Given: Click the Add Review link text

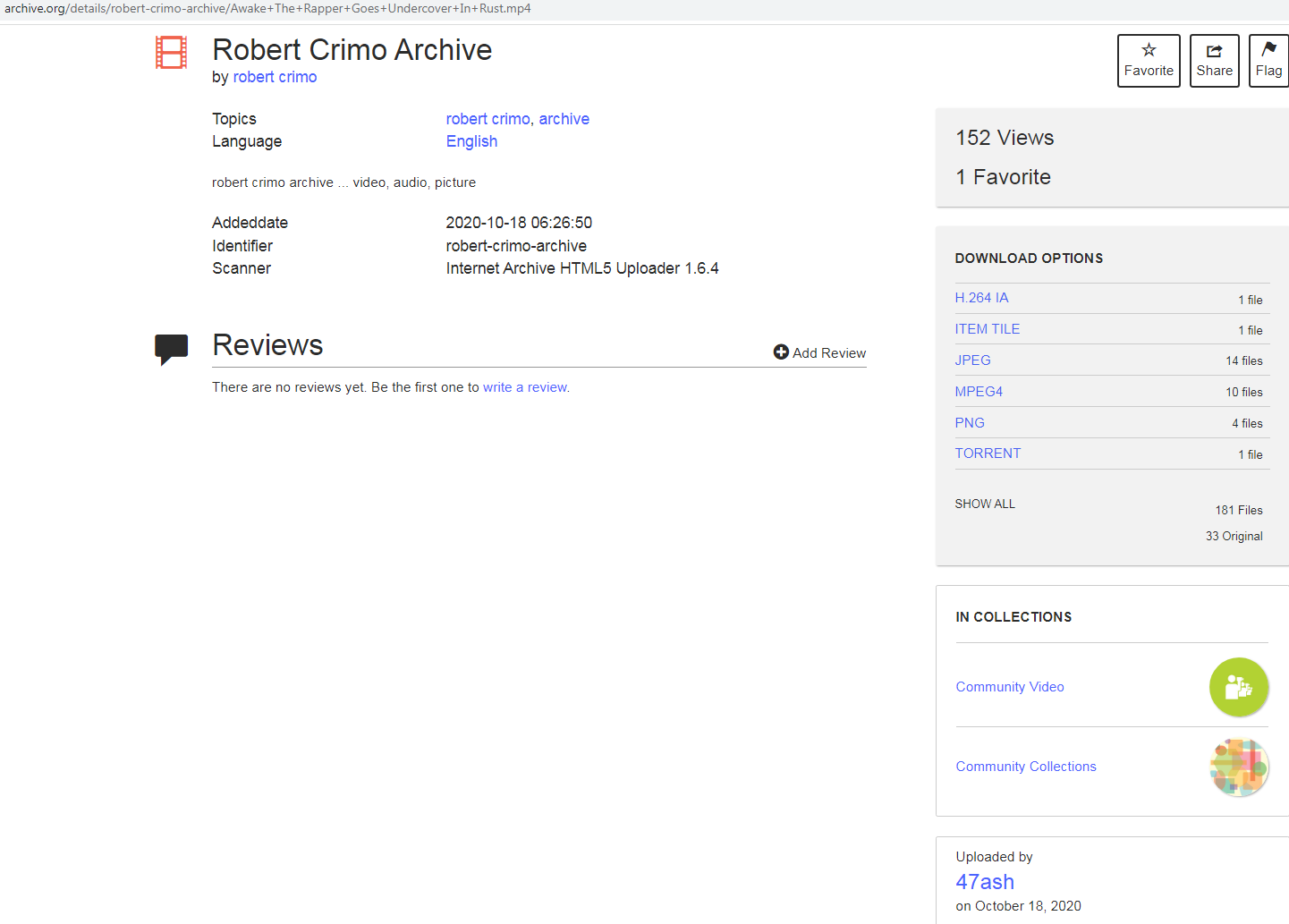Looking at the screenshot, I should pyautogui.click(x=829, y=353).
